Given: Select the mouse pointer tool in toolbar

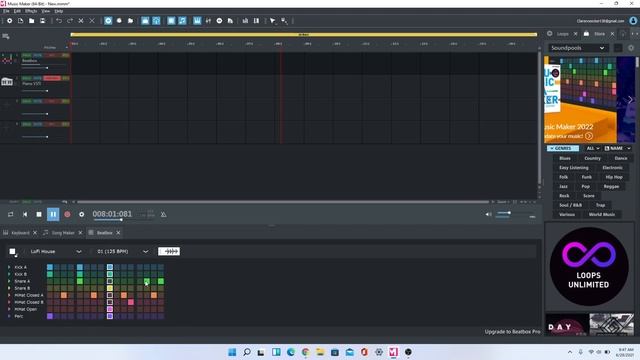Looking at the screenshot, I should tap(273, 21).
